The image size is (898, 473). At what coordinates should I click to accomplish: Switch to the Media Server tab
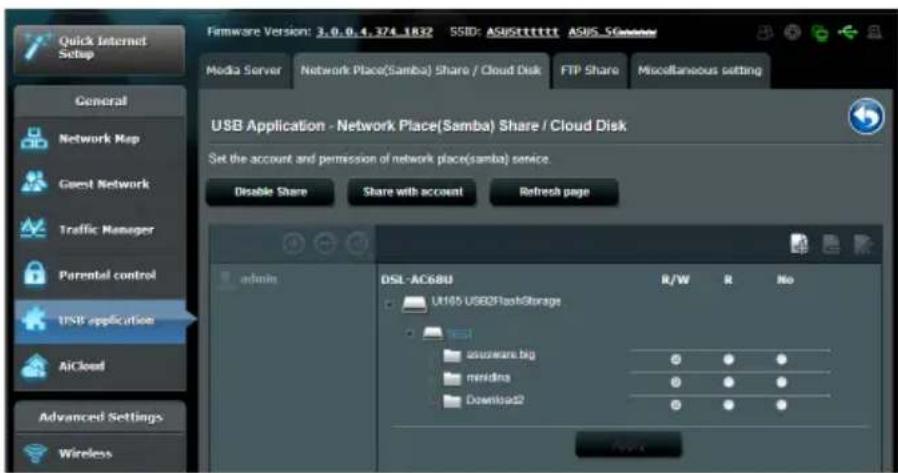pyautogui.click(x=244, y=70)
